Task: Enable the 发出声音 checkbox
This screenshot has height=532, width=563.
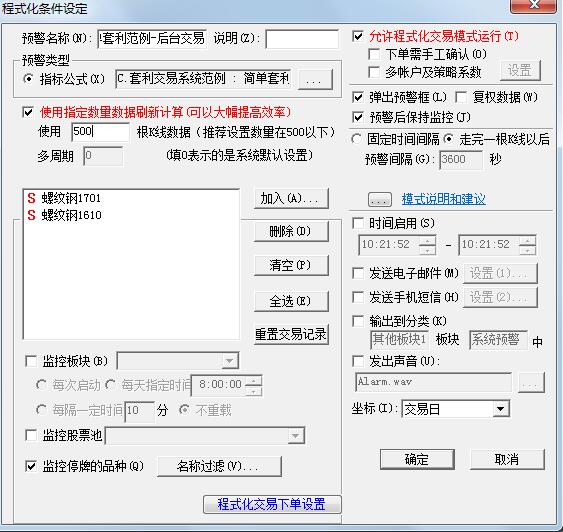Action: pyautogui.click(x=358, y=361)
